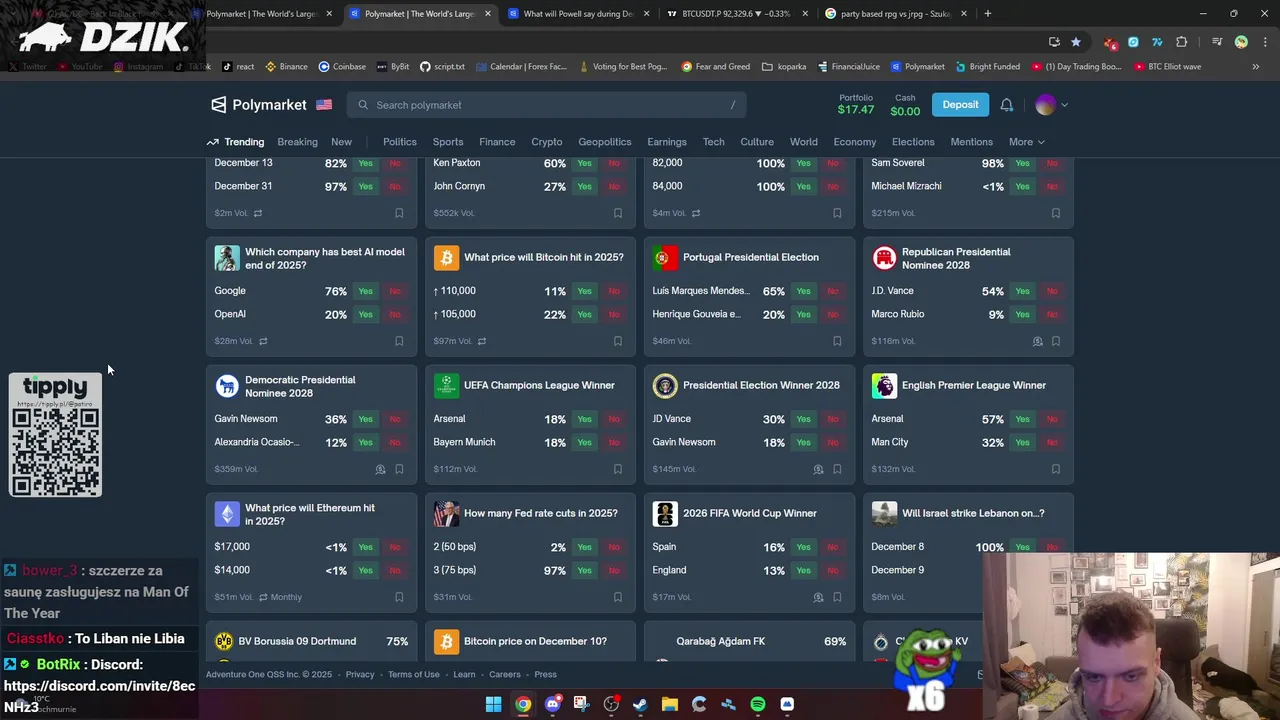Click the Ethereum icon on price card

[227, 514]
